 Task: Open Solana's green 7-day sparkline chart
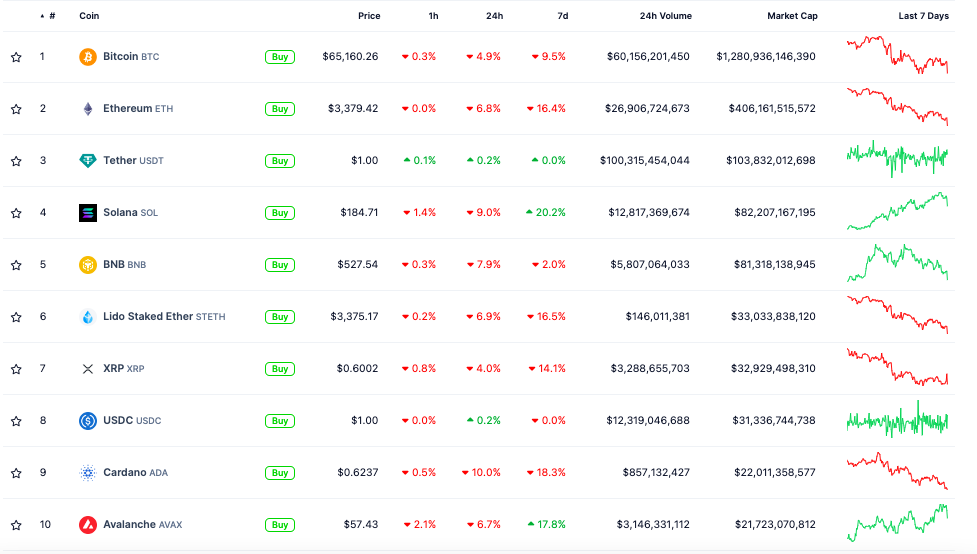[x=897, y=211]
